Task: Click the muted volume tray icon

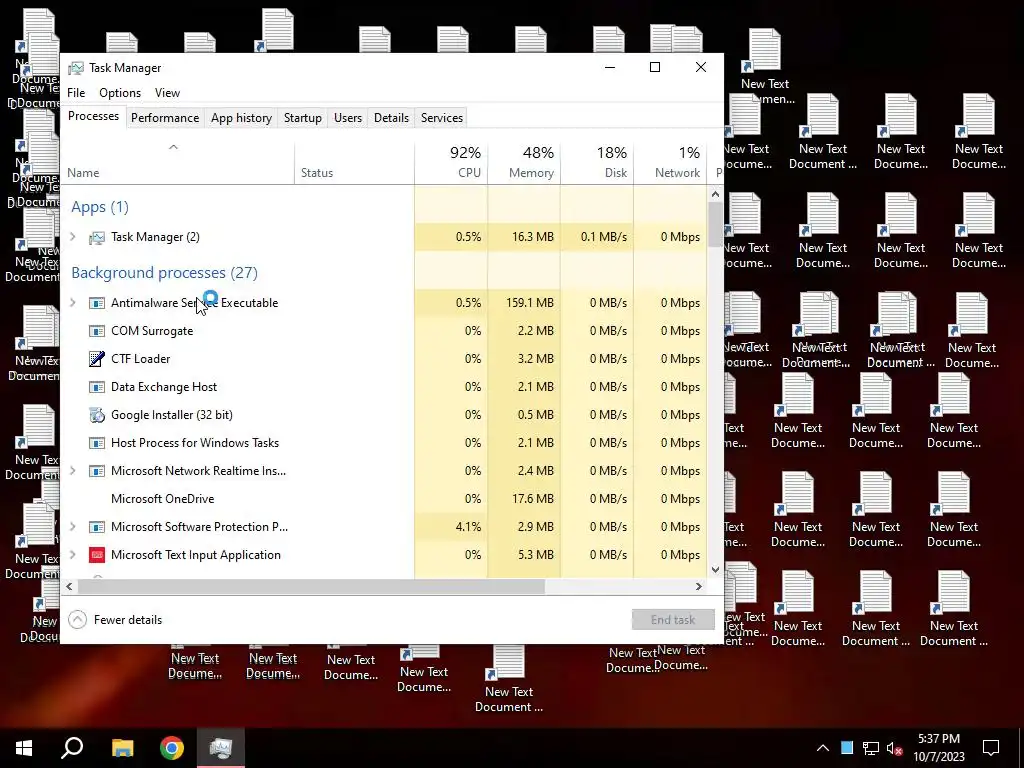Action: [895, 748]
